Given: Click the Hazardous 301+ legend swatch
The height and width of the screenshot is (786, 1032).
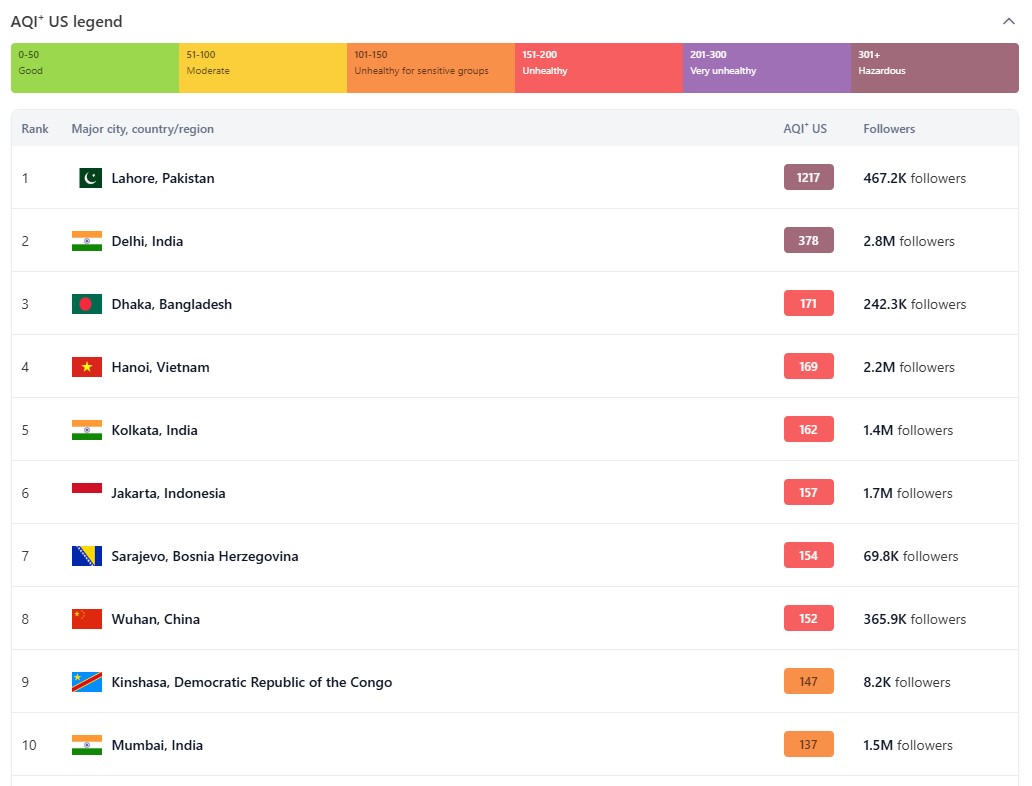Looking at the screenshot, I should (934, 68).
